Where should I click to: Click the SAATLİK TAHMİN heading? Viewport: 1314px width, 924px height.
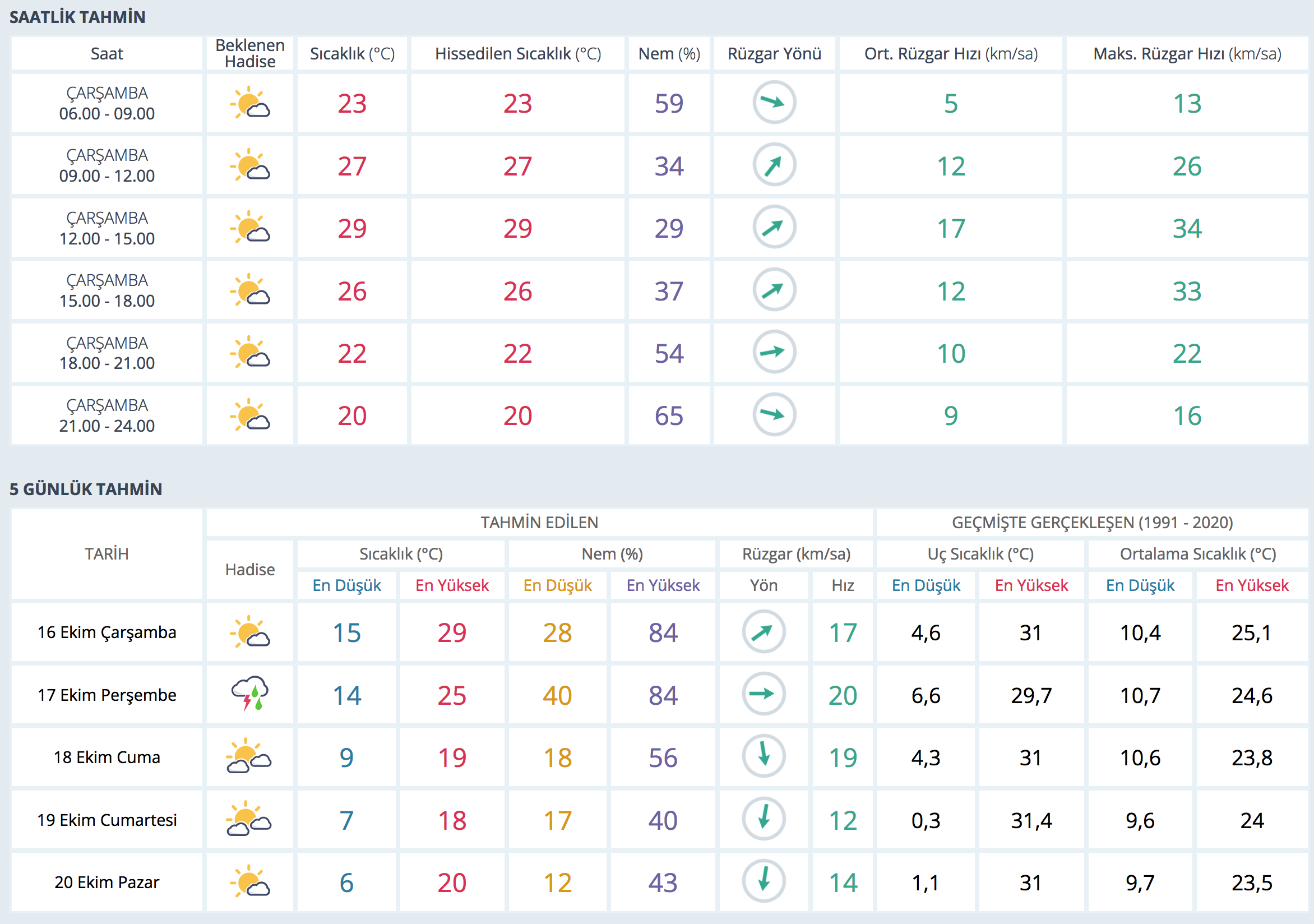[x=77, y=17]
